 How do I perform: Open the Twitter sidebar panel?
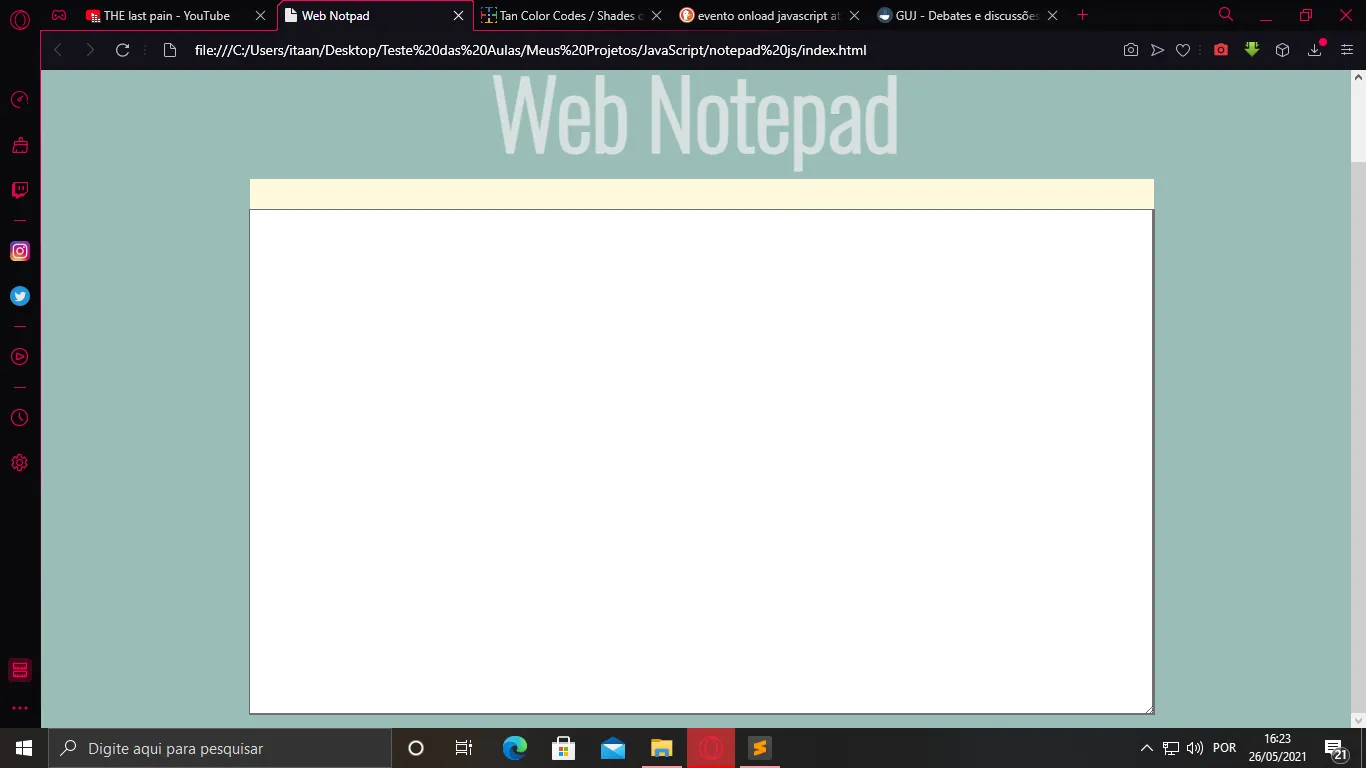pyautogui.click(x=19, y=296)
